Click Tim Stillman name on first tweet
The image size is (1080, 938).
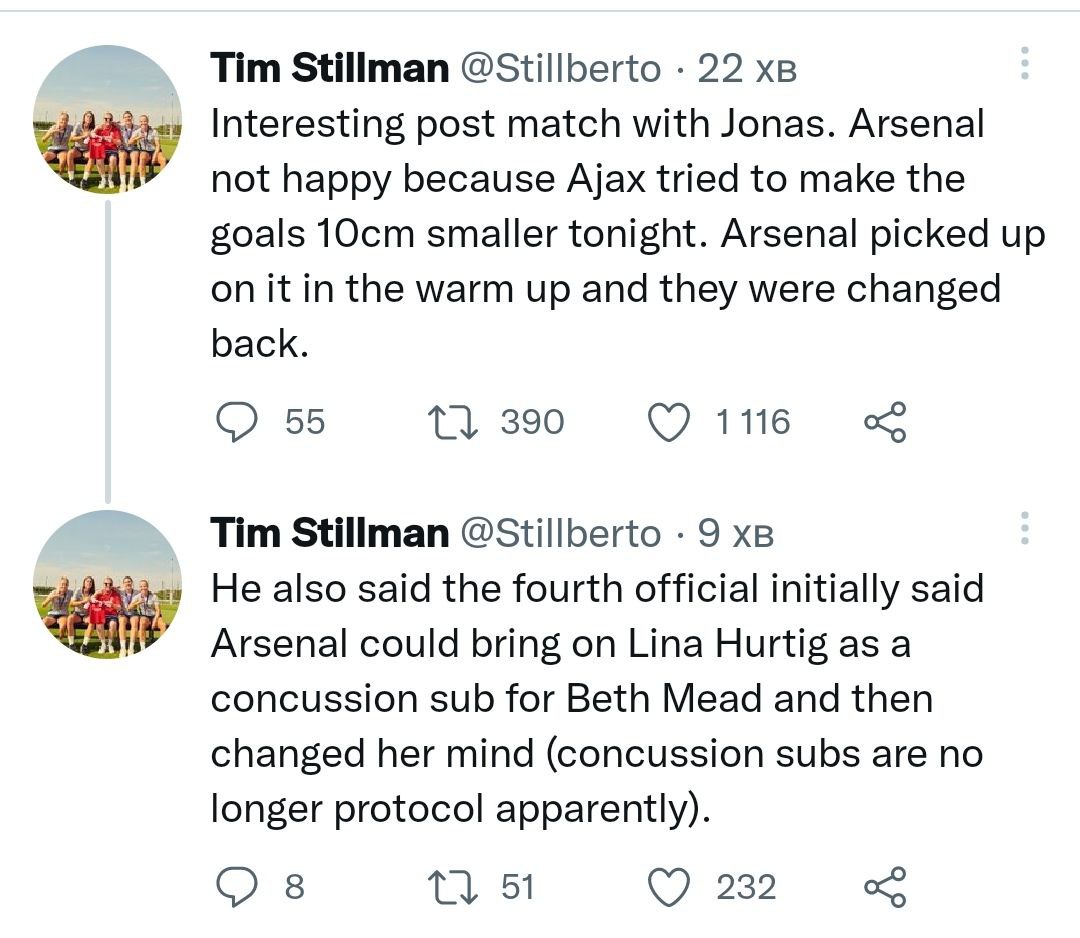click(x=329, y=69)
